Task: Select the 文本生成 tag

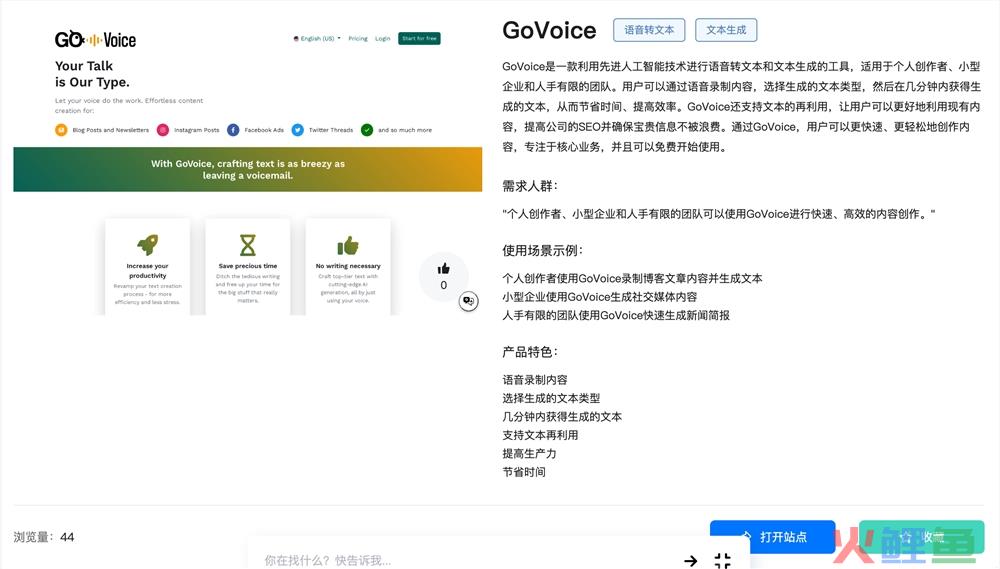Action: 726,30
